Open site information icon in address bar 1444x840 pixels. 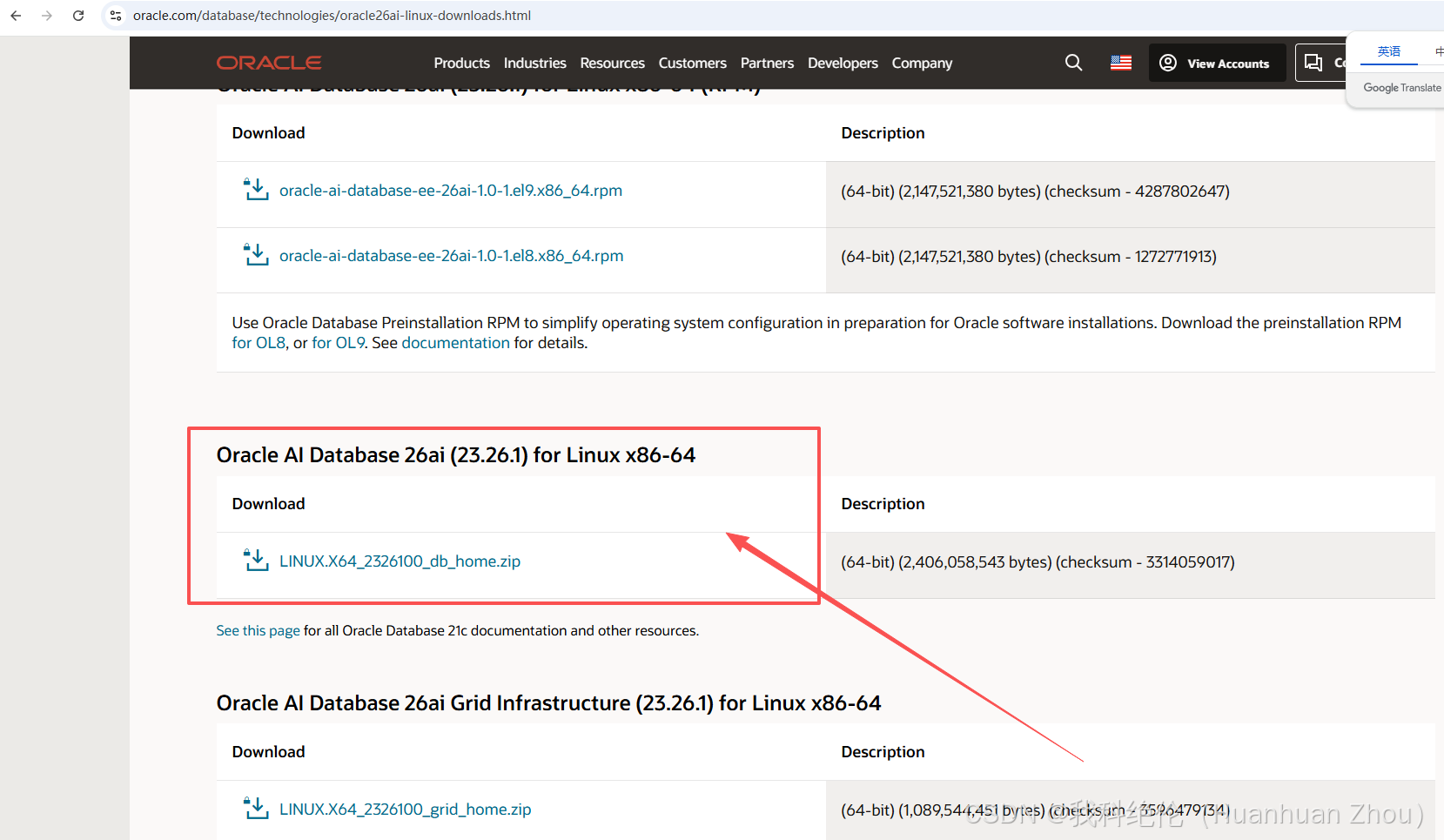116,16
